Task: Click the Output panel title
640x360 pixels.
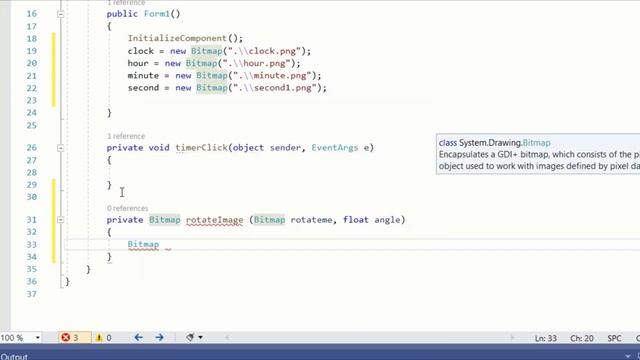Action: pos(14,356)
